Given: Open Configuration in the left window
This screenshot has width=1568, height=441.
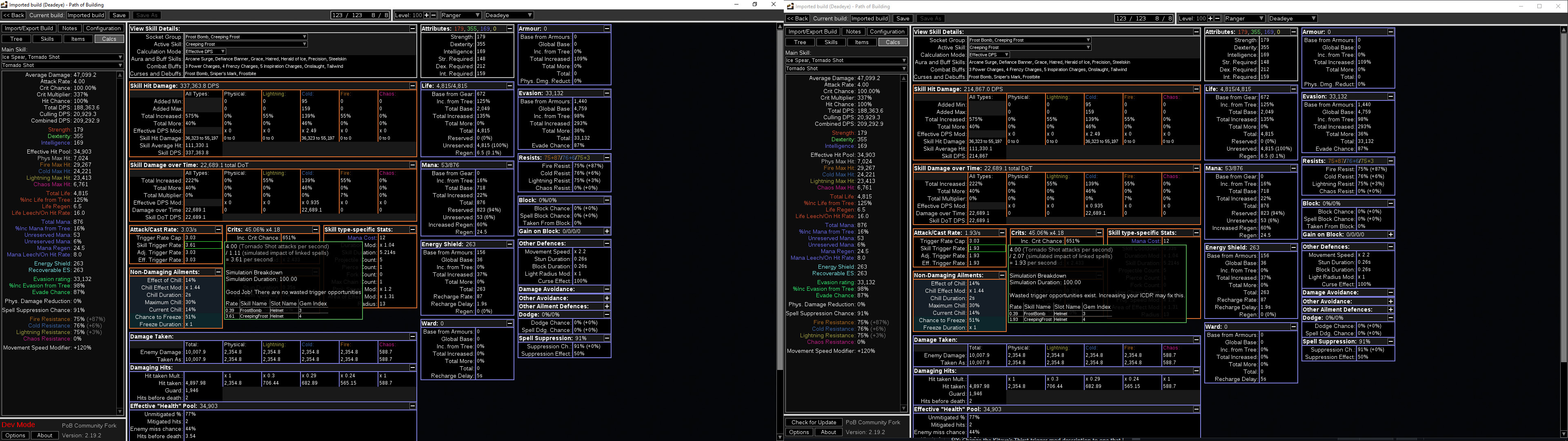Looking at the screenshot, I should [103, 28].
